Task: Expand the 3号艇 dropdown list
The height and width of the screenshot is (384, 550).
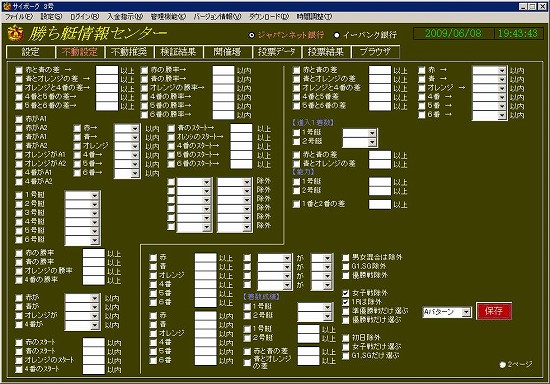Action: click(82, 213)
